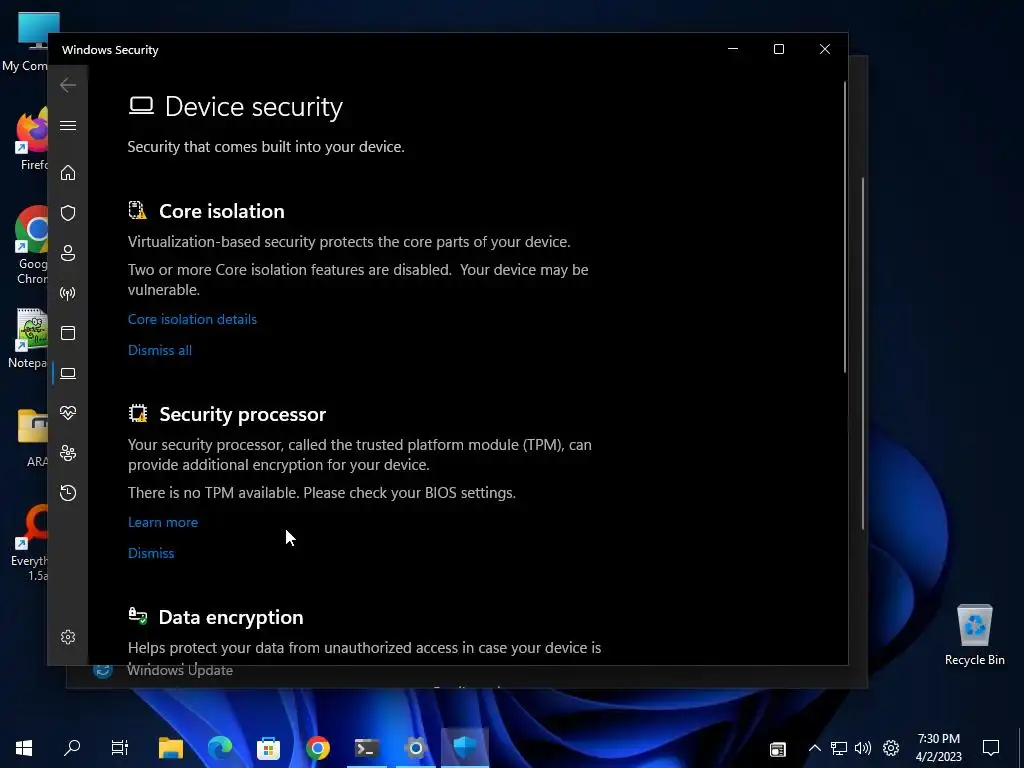Viewport: 1024px width, 768px height.
Task: Open the notification center icon
Action: [991, 747]
